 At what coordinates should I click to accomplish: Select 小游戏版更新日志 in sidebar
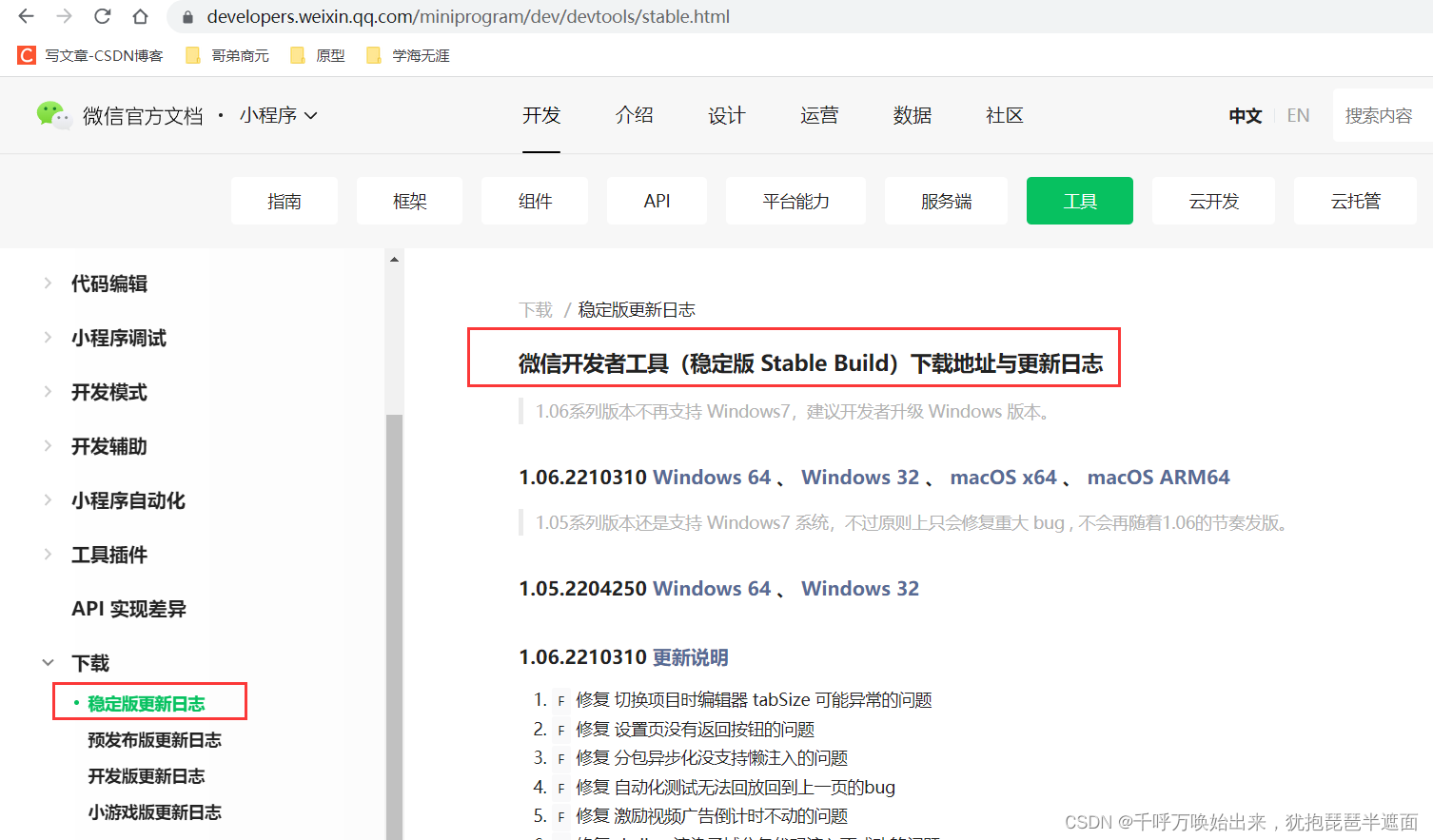[154, 812]
